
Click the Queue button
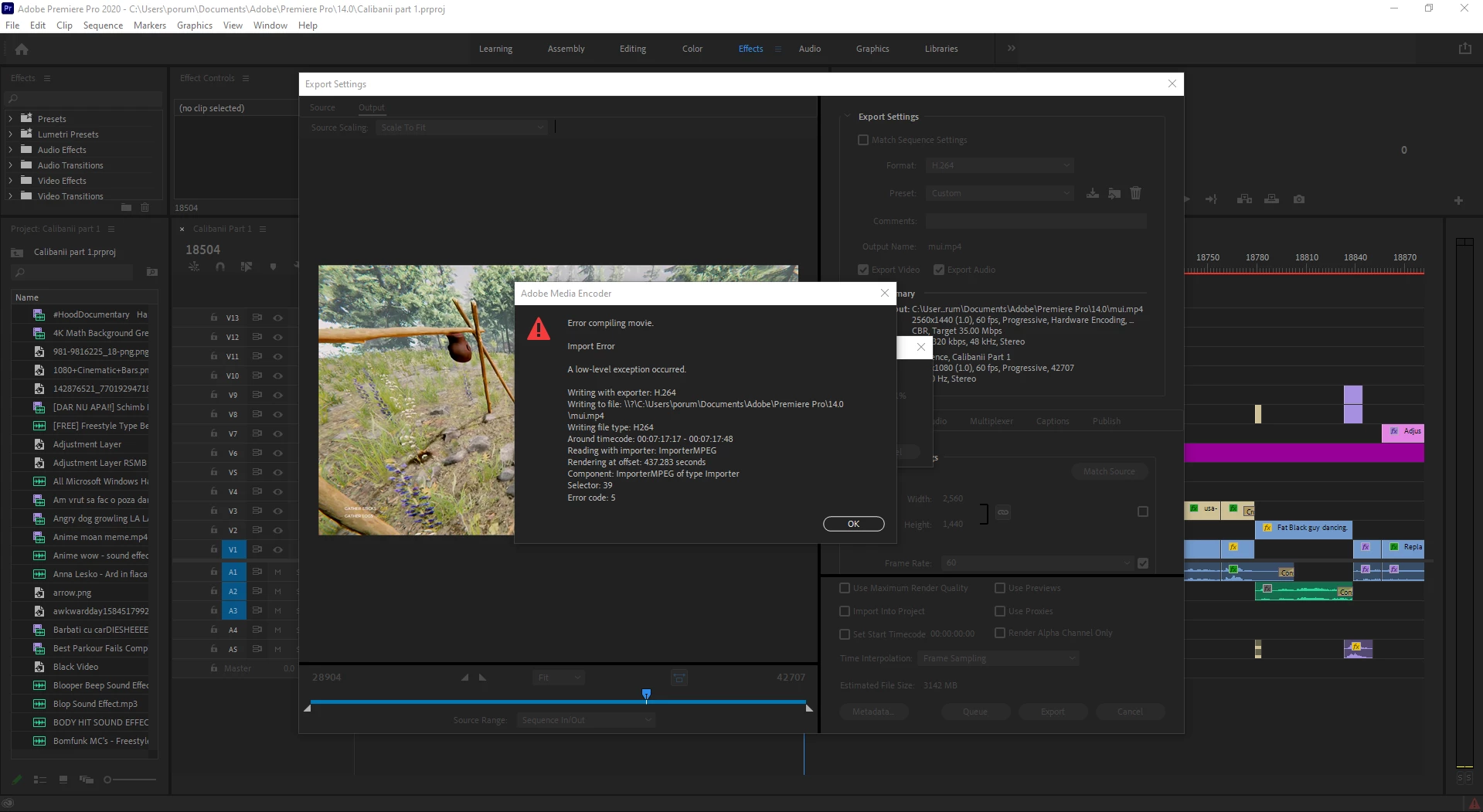(x=975, y=712)
